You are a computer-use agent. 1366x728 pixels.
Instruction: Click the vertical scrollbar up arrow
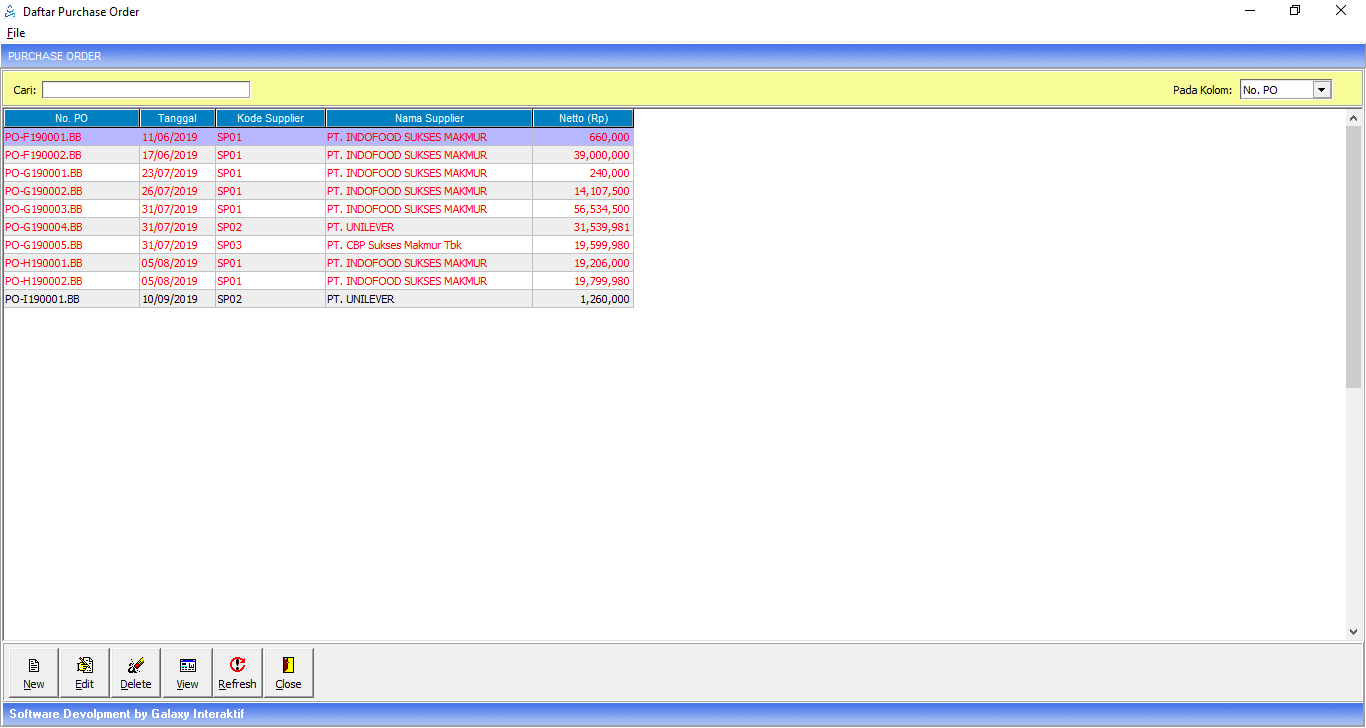click(x=1353, y=118)
